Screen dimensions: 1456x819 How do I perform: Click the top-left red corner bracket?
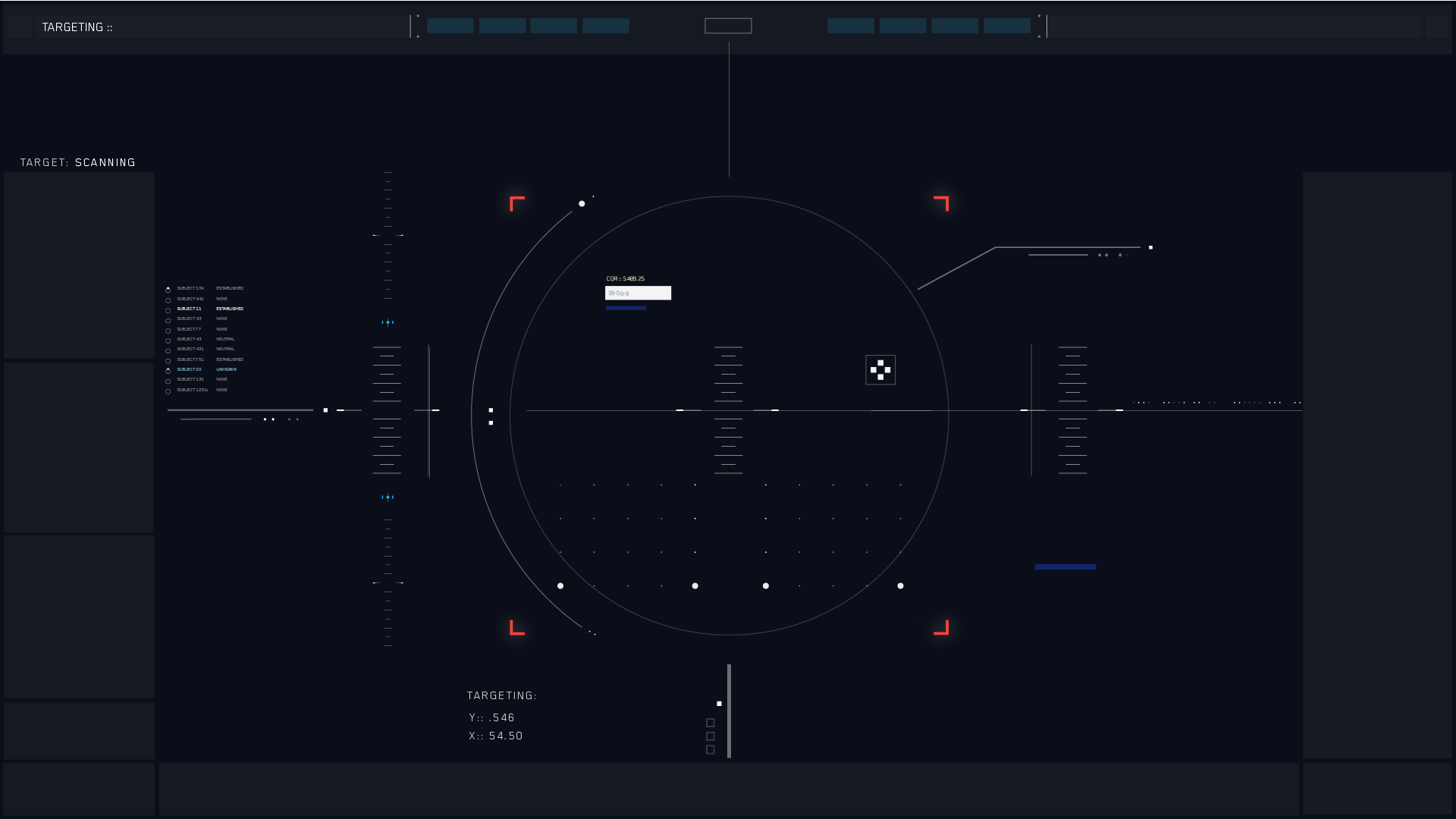(517, 203)
